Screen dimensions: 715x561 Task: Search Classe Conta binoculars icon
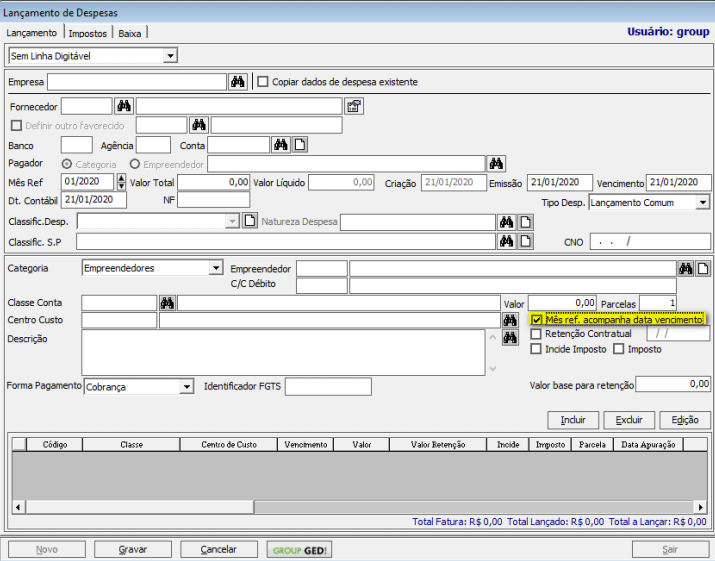(167, 303)
